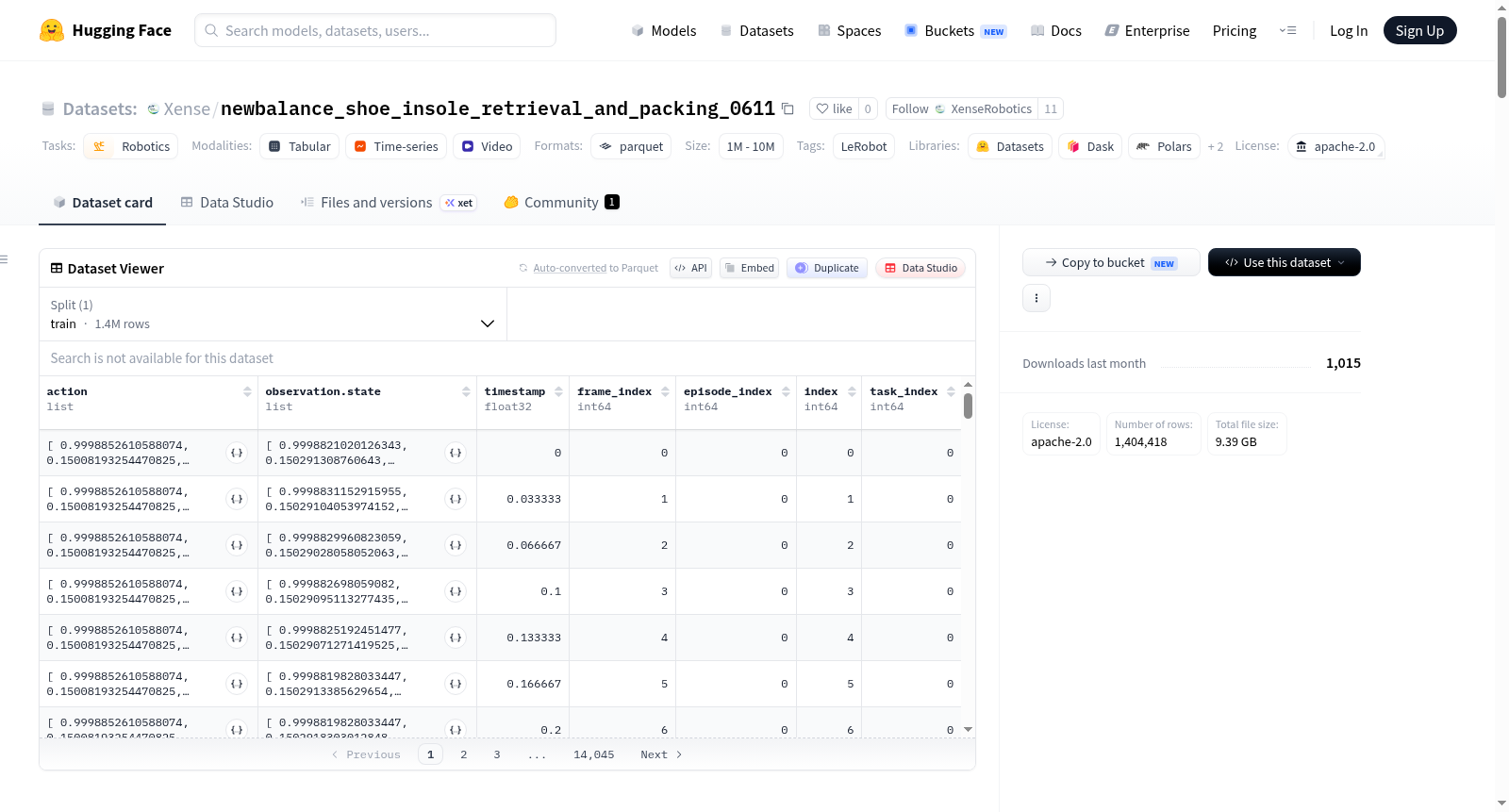
Task: Click the table scroll-down arrow
Action: tap(968, 729)
